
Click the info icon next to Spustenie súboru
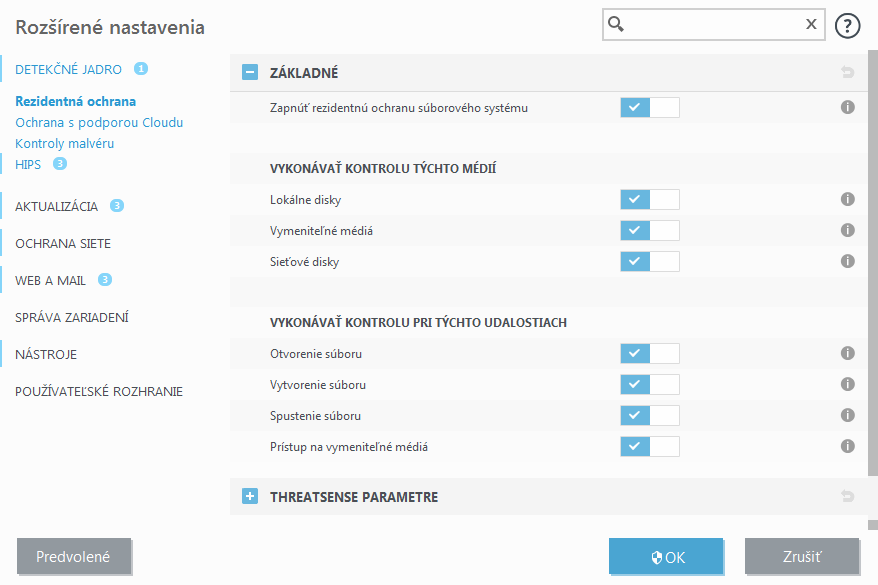click(x=847, y=415)
